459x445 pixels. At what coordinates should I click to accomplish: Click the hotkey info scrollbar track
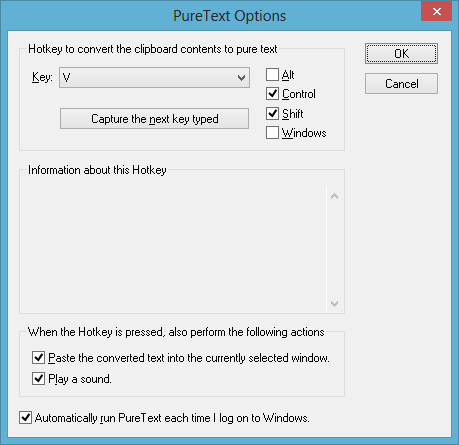coord(334,250)
